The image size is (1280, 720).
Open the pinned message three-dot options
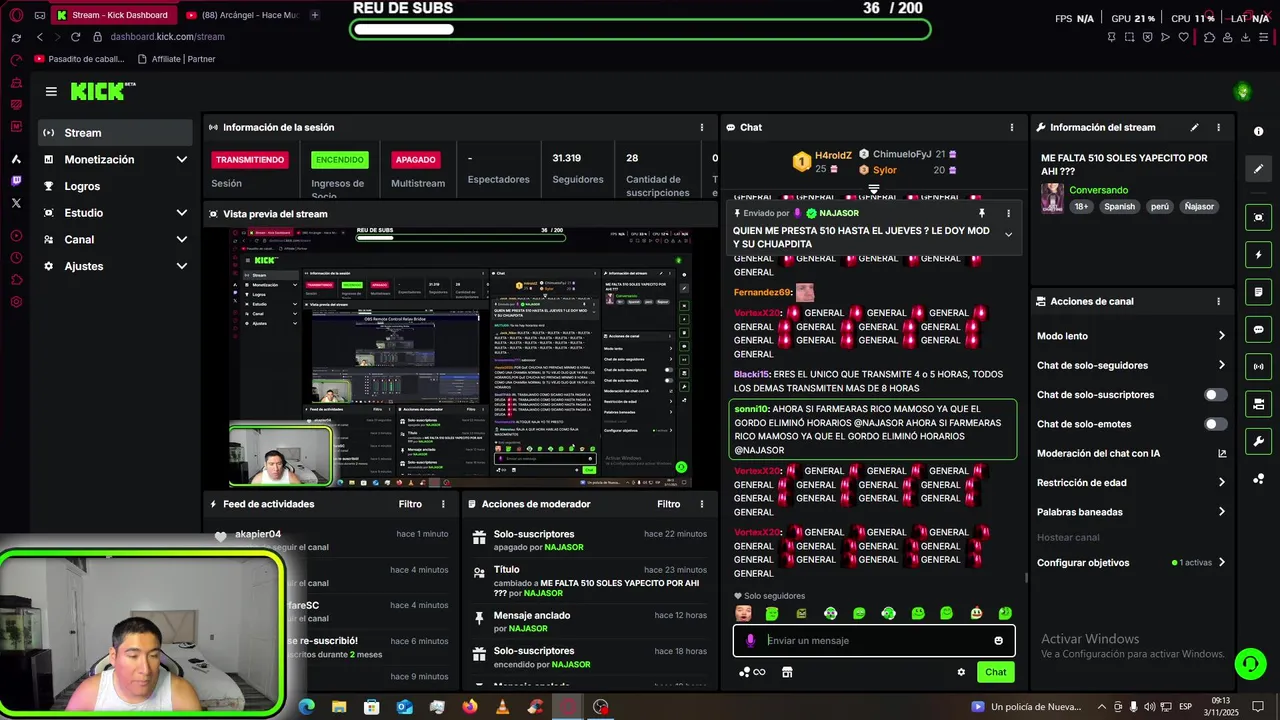1008,213
